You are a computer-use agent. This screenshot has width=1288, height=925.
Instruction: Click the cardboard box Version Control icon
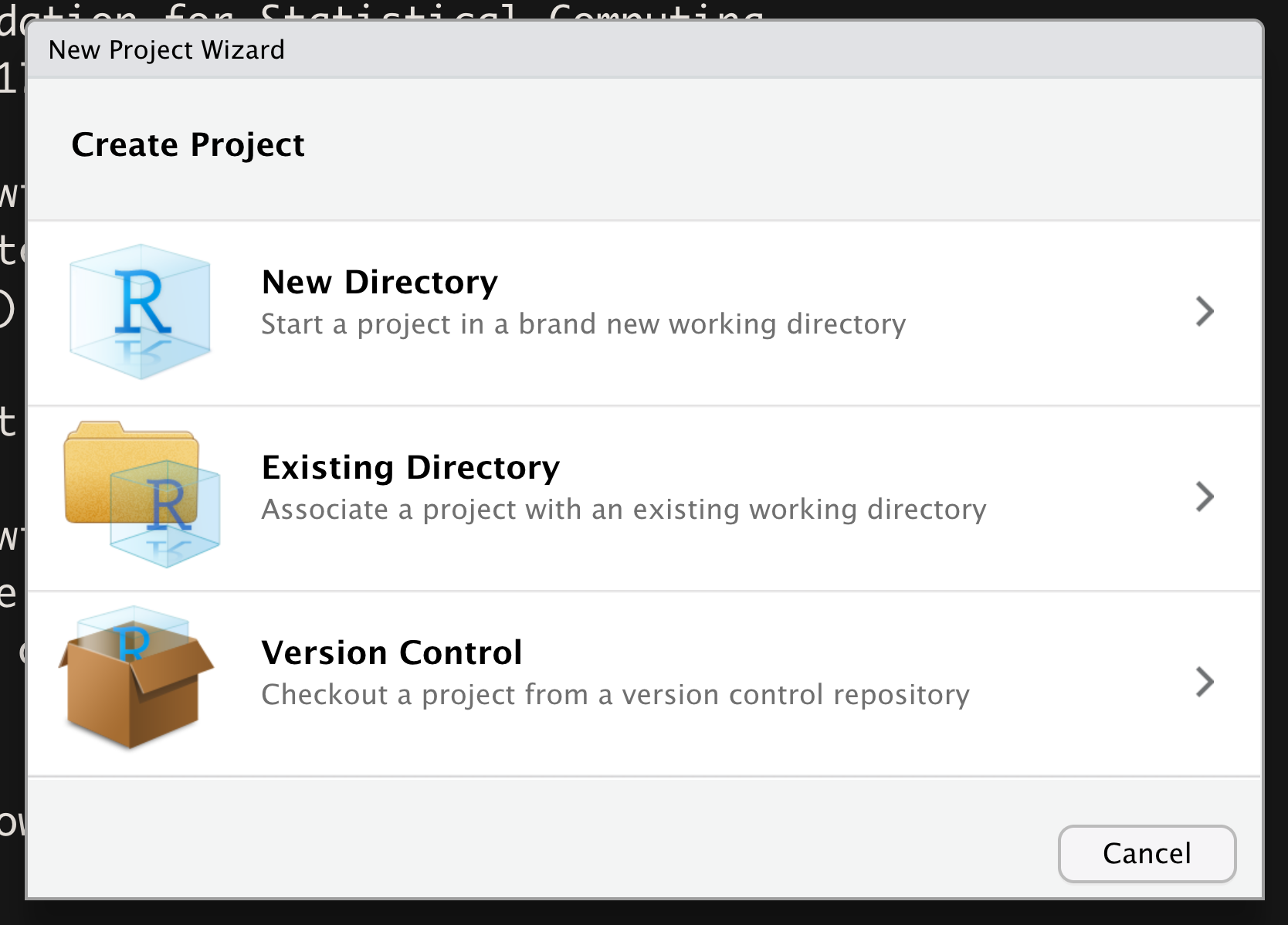(x=136, y=677)
